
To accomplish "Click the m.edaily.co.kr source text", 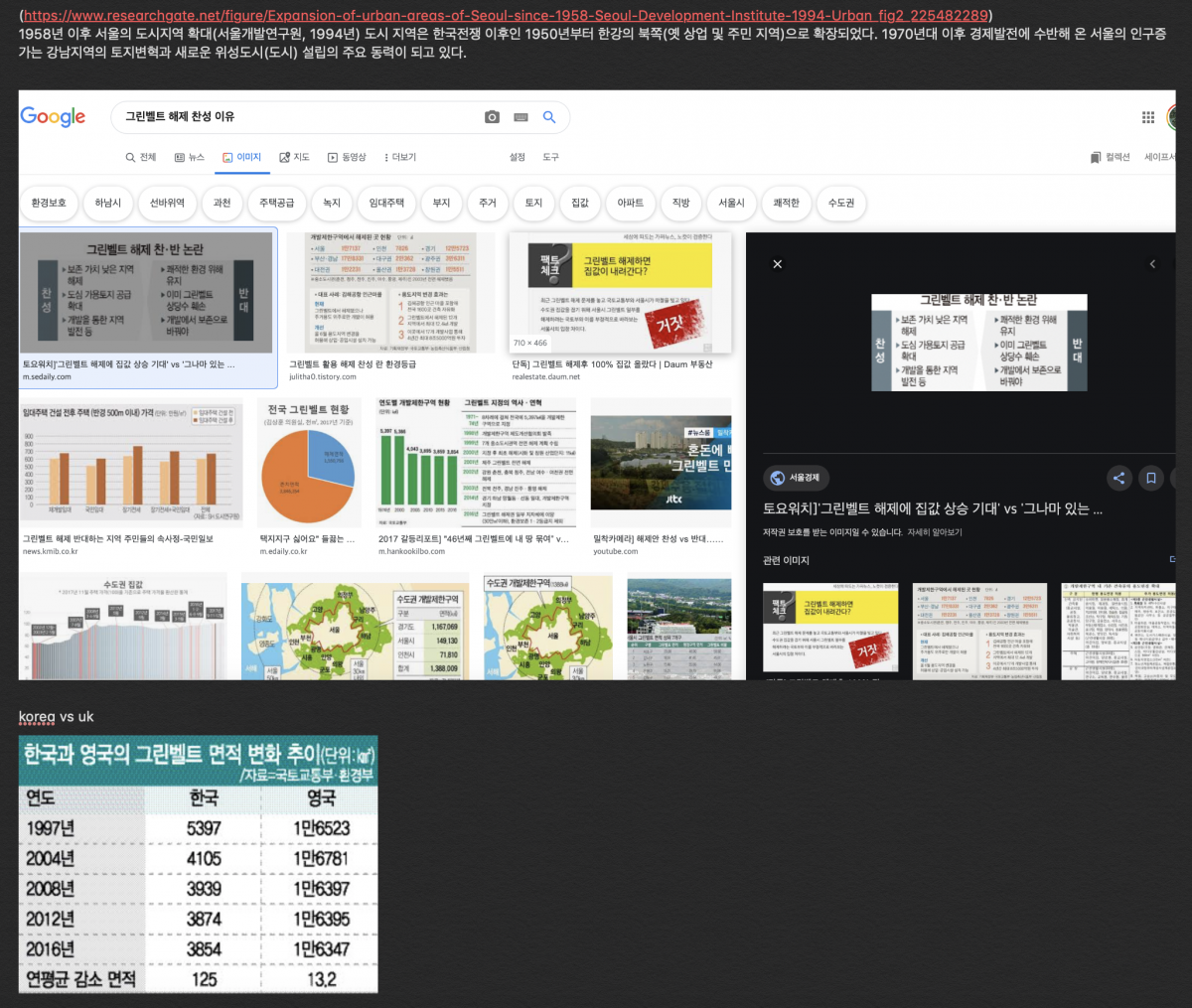I will pyautogui.click(x=283, y=551).
